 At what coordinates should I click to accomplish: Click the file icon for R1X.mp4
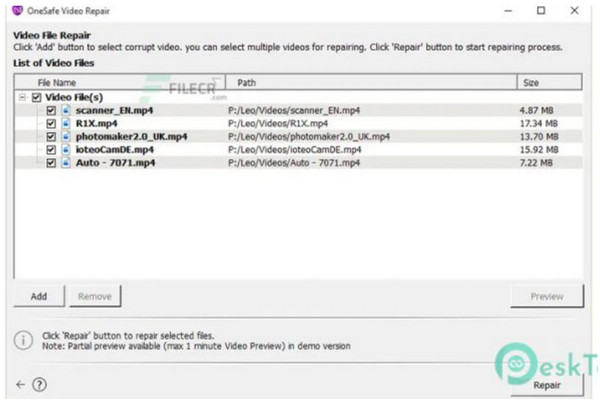tap(66, 123)
